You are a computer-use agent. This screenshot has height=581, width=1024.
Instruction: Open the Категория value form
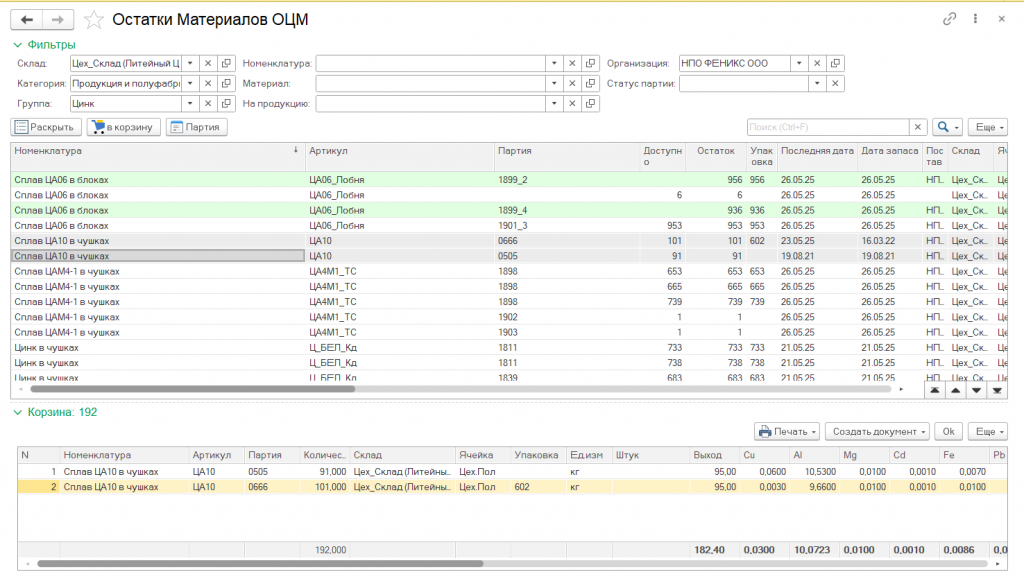227,84
